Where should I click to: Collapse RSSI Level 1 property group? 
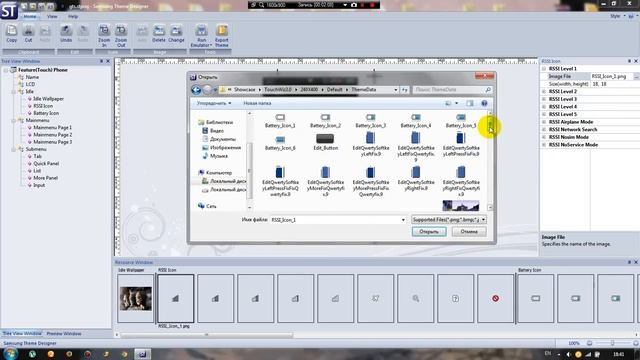point(544,69)
